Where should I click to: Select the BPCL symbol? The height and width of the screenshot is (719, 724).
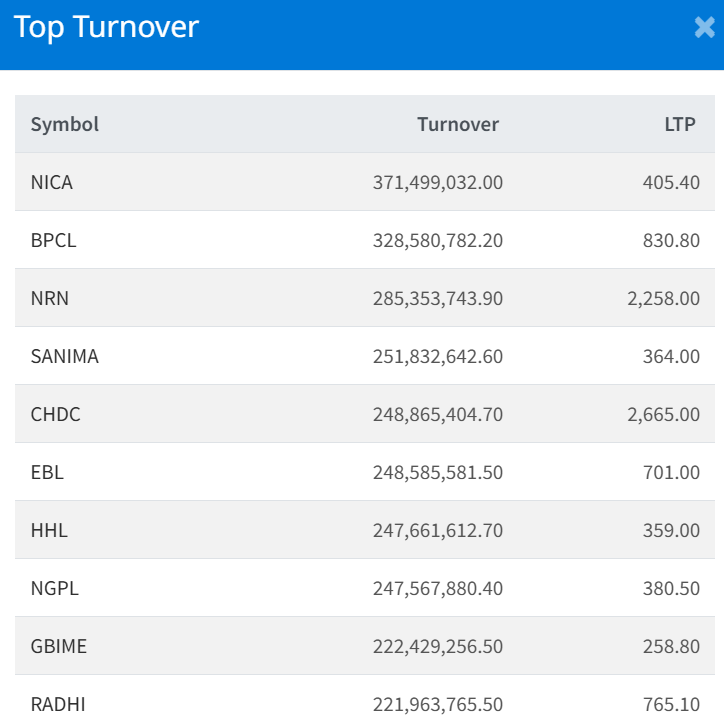tap(54, 240)
